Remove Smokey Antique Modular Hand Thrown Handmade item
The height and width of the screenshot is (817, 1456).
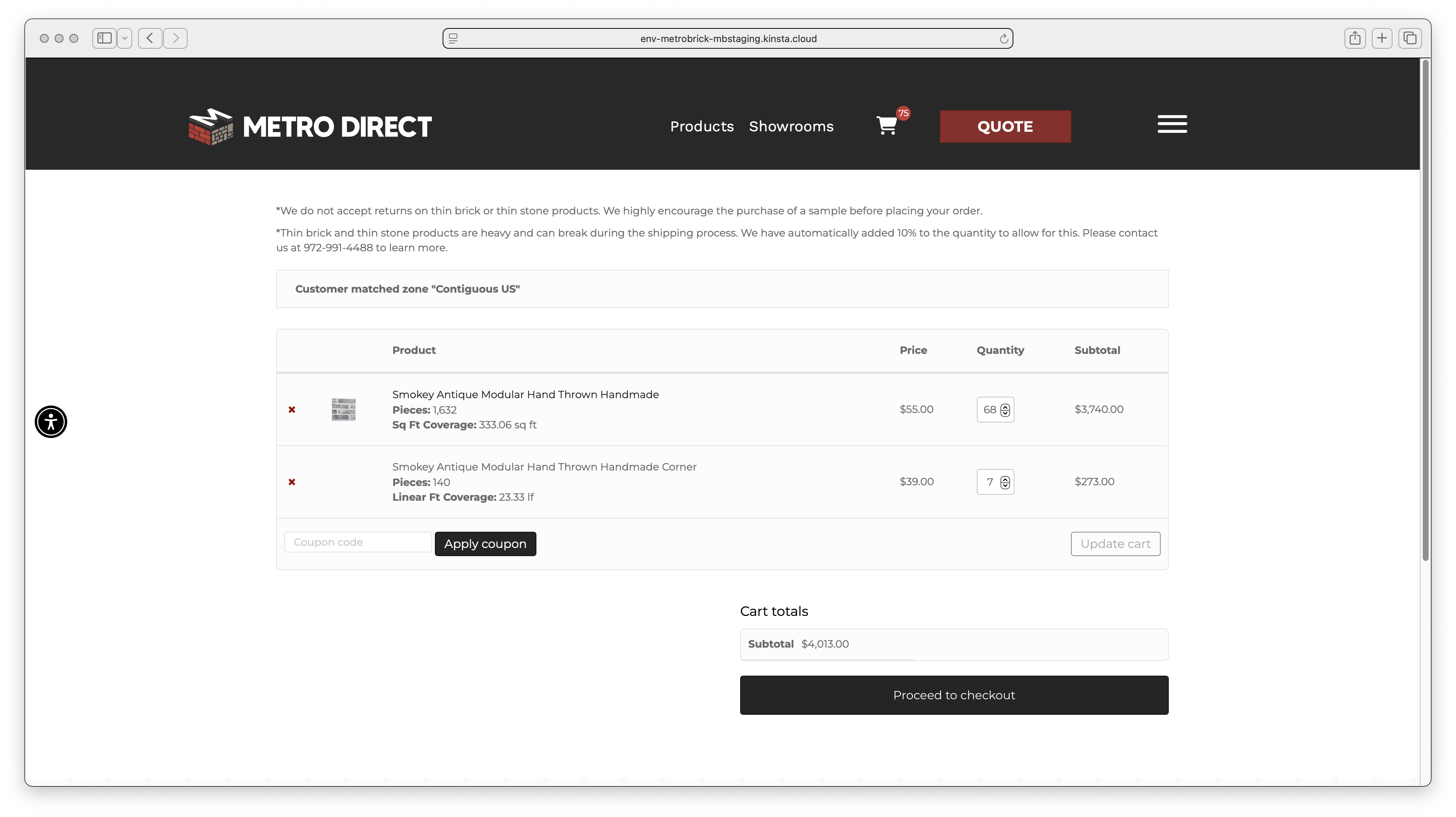pyautogui.click(x=292, y=410)
